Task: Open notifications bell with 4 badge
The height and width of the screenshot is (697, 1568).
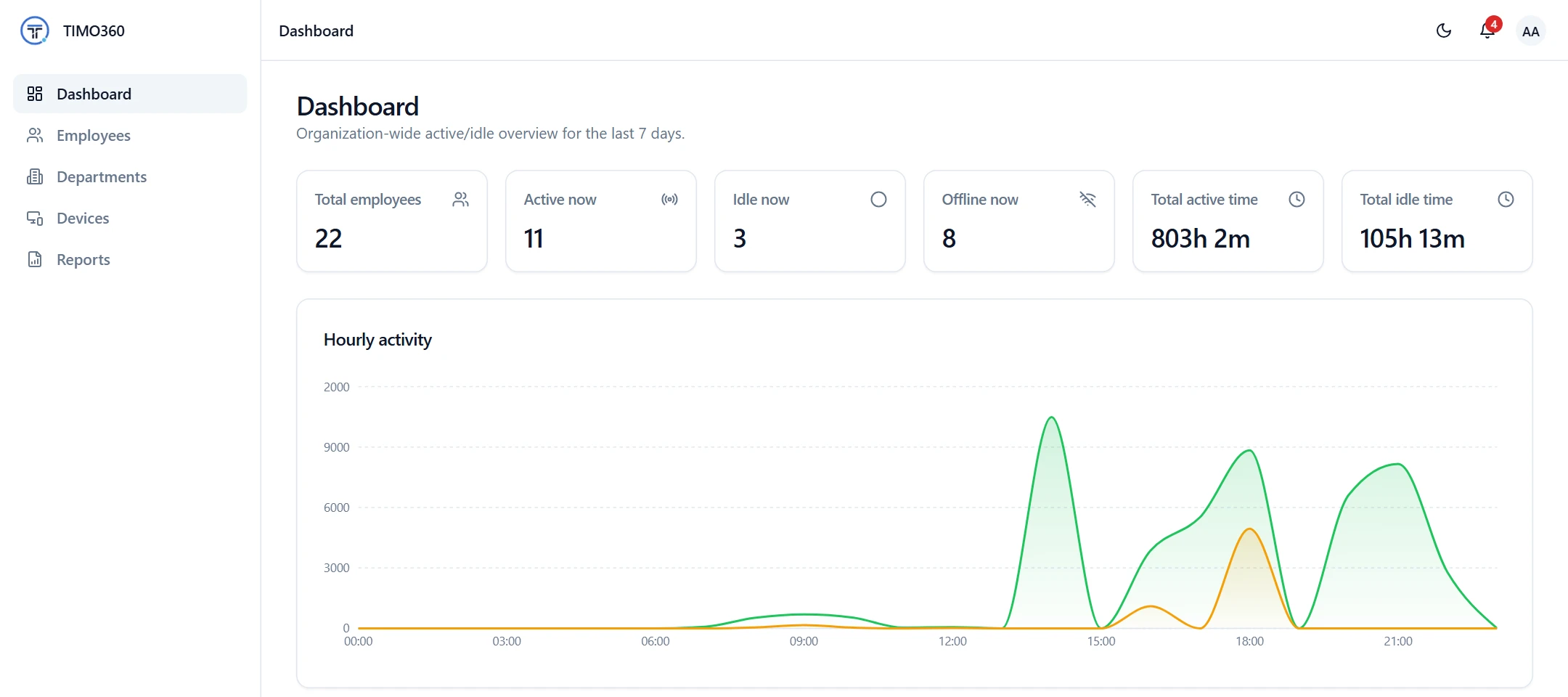Action: [x=1487, y=30]
